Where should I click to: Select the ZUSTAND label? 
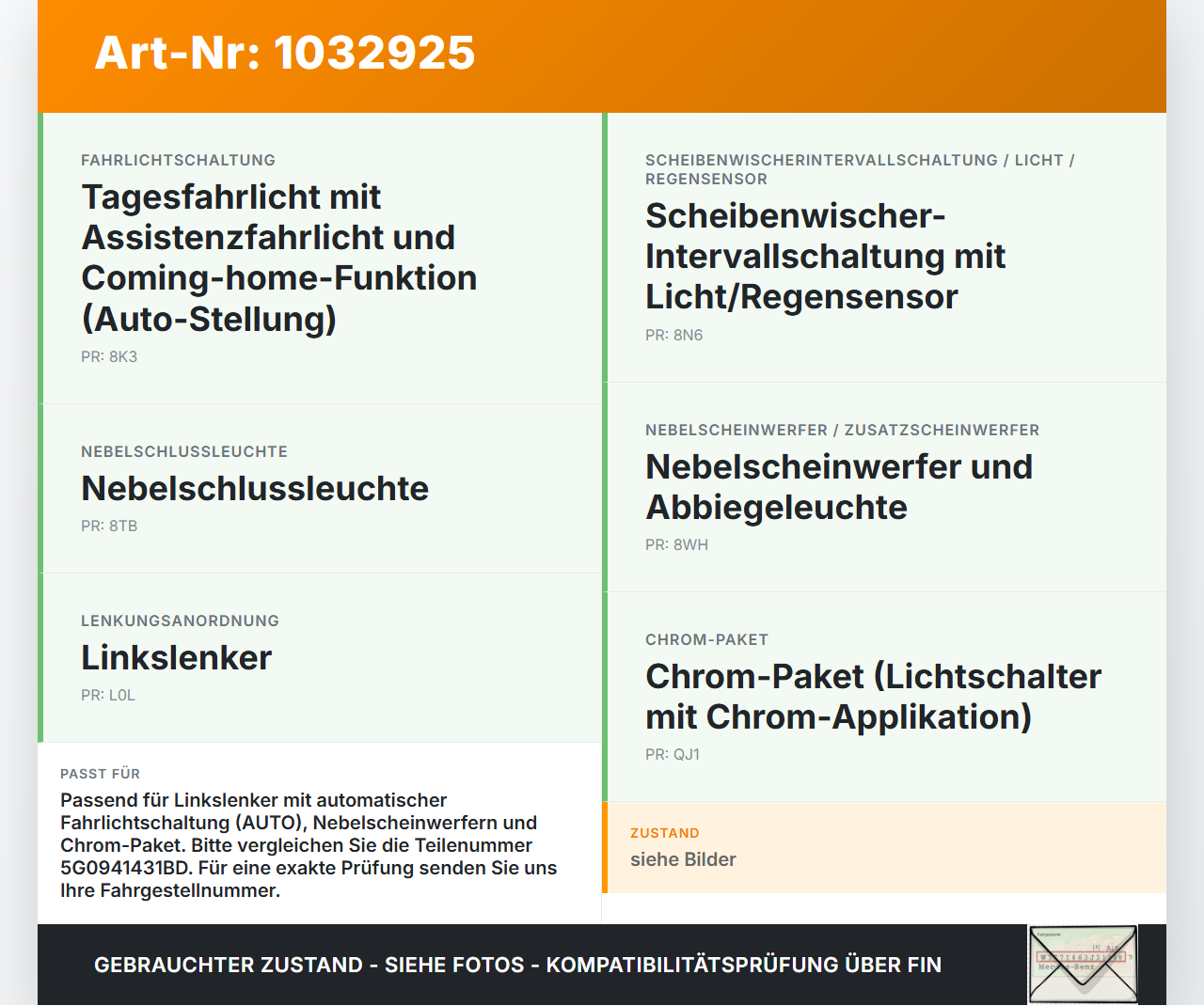click(665, 833)
